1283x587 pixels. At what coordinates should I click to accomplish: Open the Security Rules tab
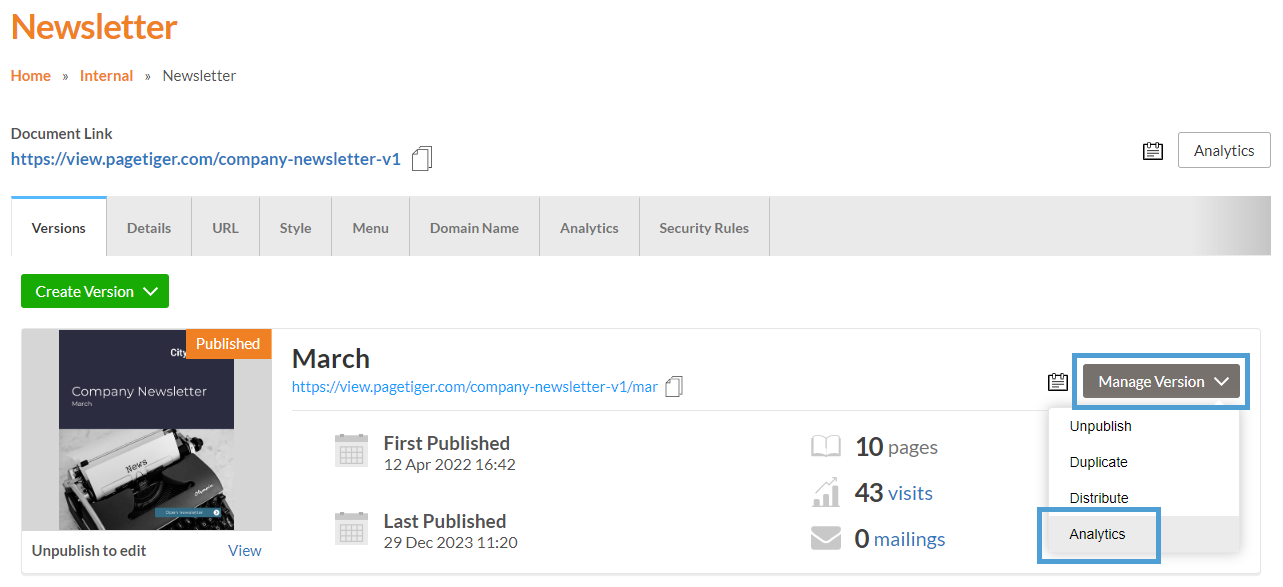(704, 228)
